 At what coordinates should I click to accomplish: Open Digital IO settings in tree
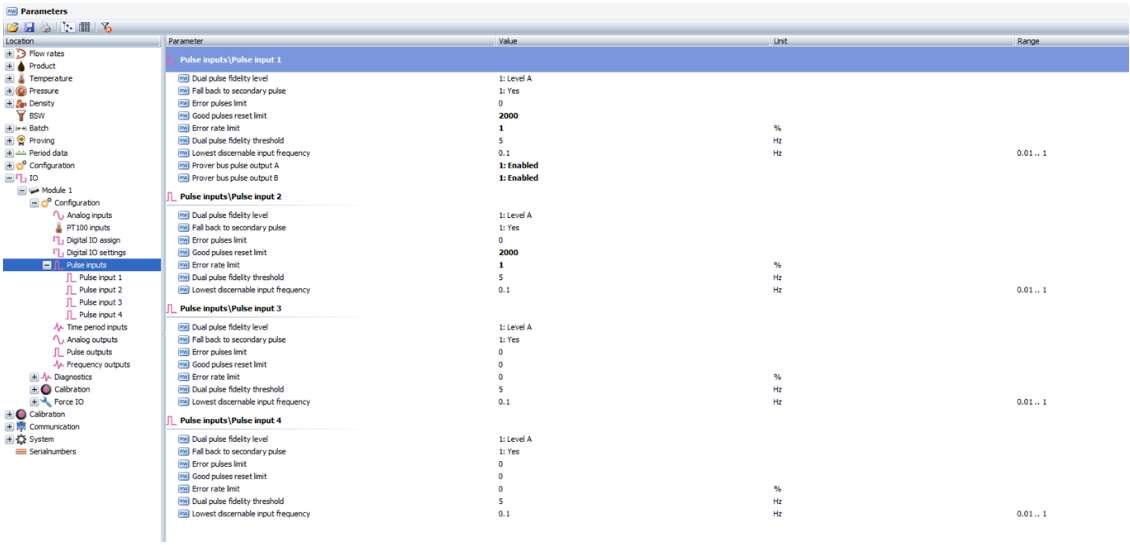pos(96,252)
